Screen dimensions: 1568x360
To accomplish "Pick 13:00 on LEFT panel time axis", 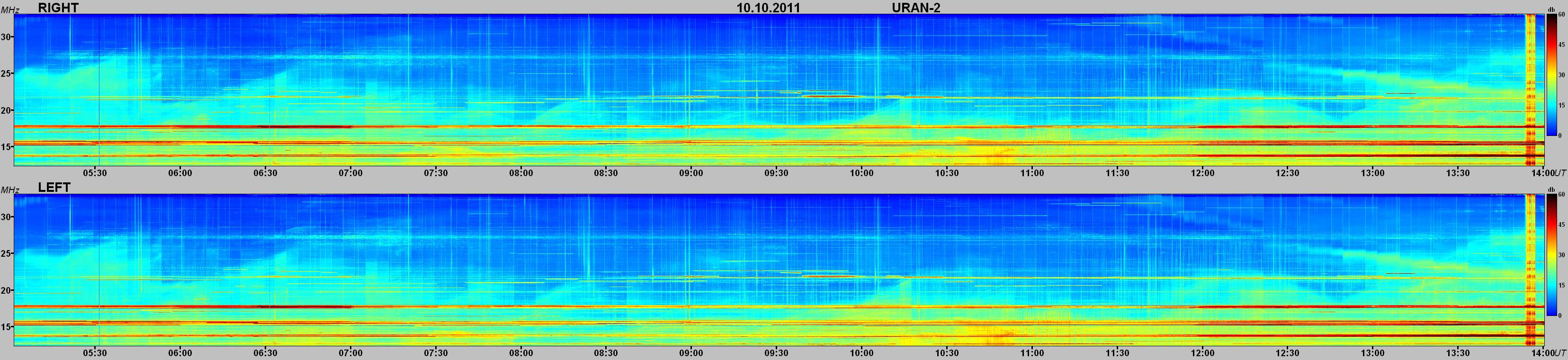I will [x=1373, y=353].
